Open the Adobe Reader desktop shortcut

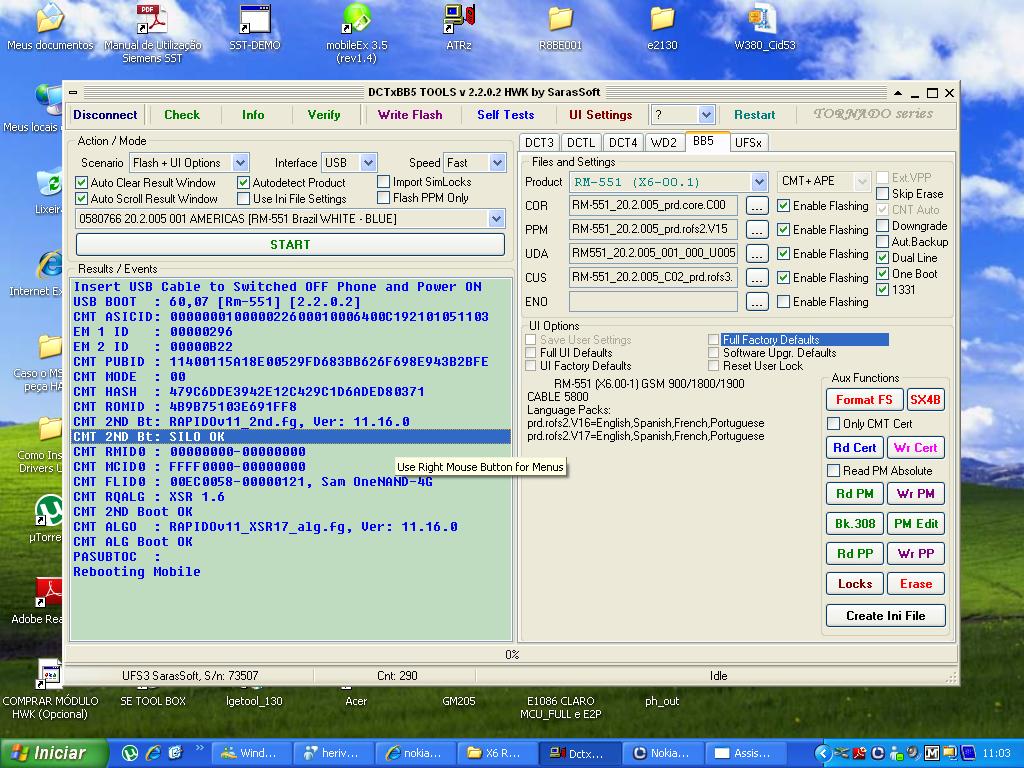point(46,601)
